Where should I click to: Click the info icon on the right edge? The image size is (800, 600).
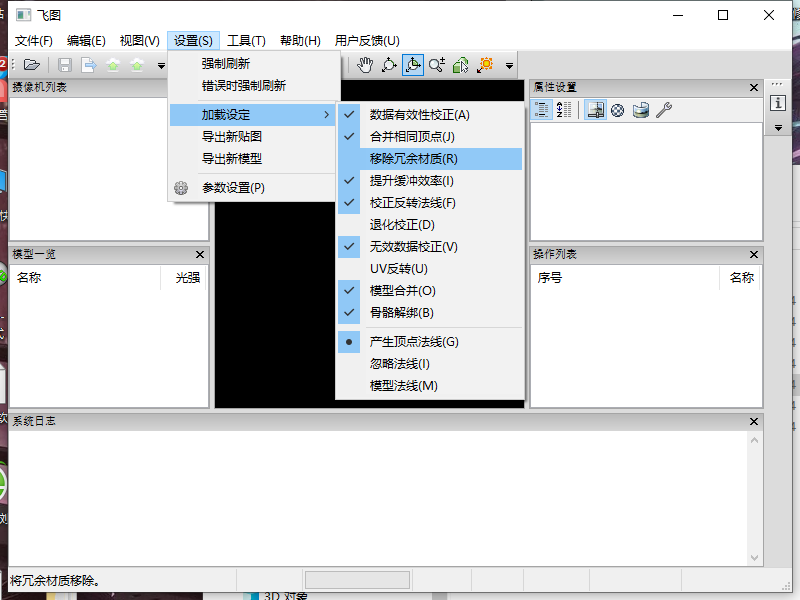point(778,102)
